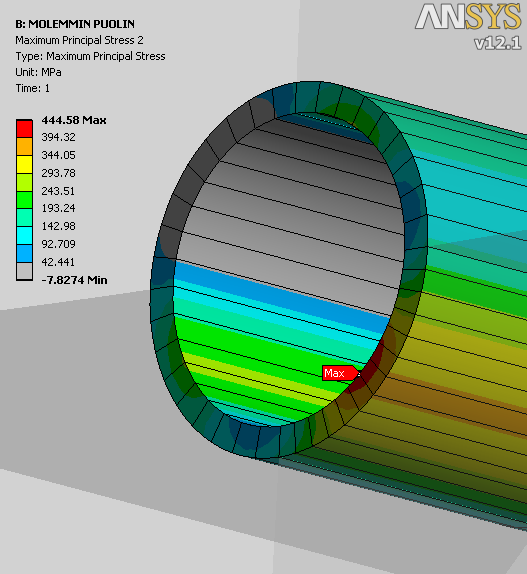Click the cyan legend color band
The height and width of the screenshot is (574, 527).
(x=24, y=235)
